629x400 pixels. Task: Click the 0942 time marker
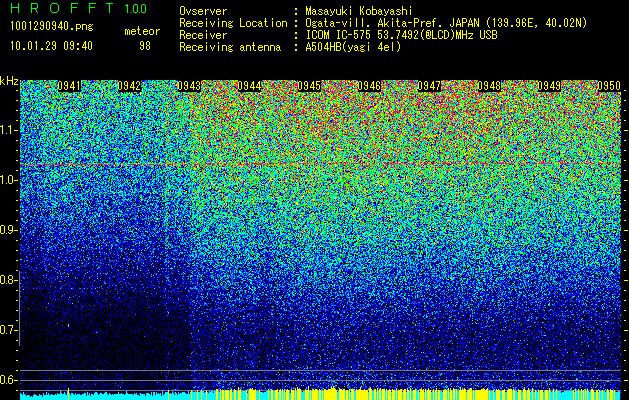[x=129, y=86]
